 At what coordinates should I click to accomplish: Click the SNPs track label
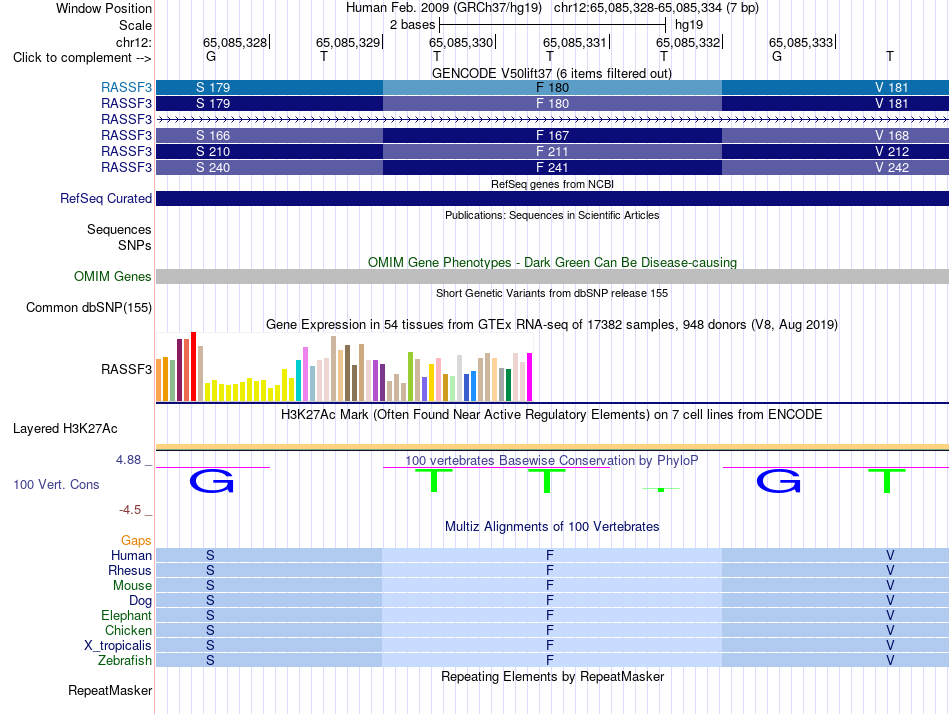tap(135, 245)
